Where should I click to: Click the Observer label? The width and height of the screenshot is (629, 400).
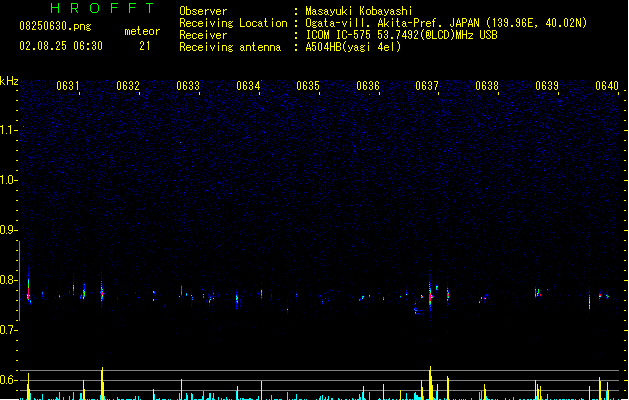point(203,11)
